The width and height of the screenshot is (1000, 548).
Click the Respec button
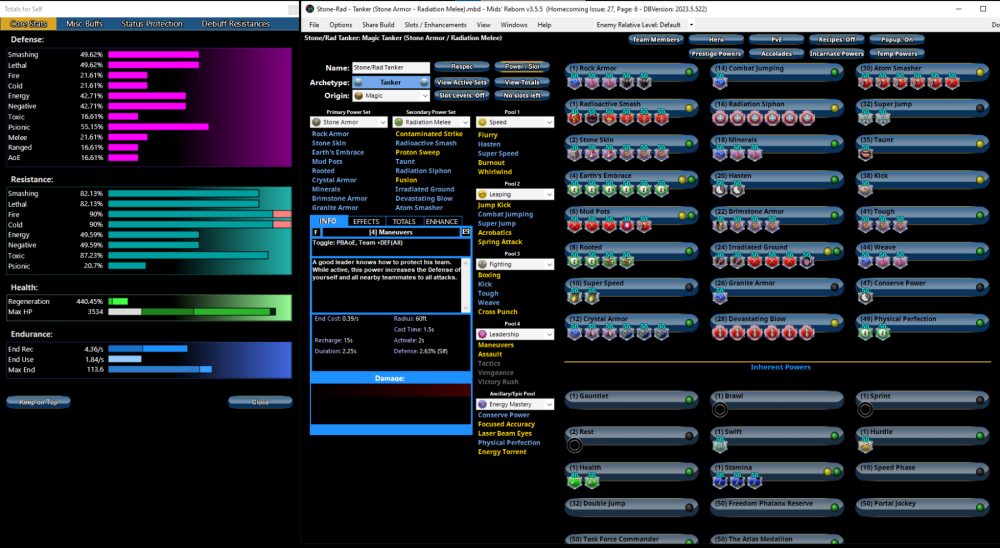[x=461, y=67]
